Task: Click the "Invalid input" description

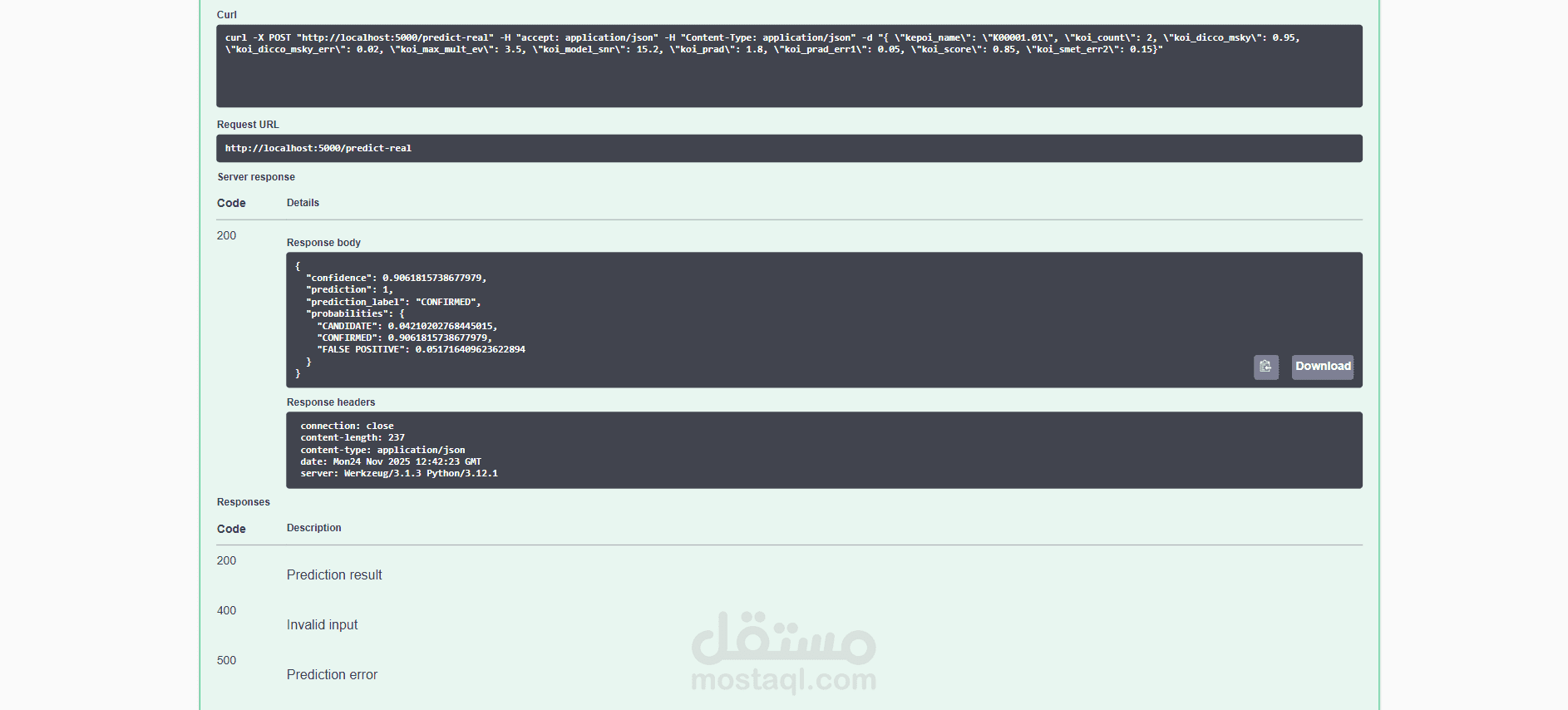Action: coord(322,625)
